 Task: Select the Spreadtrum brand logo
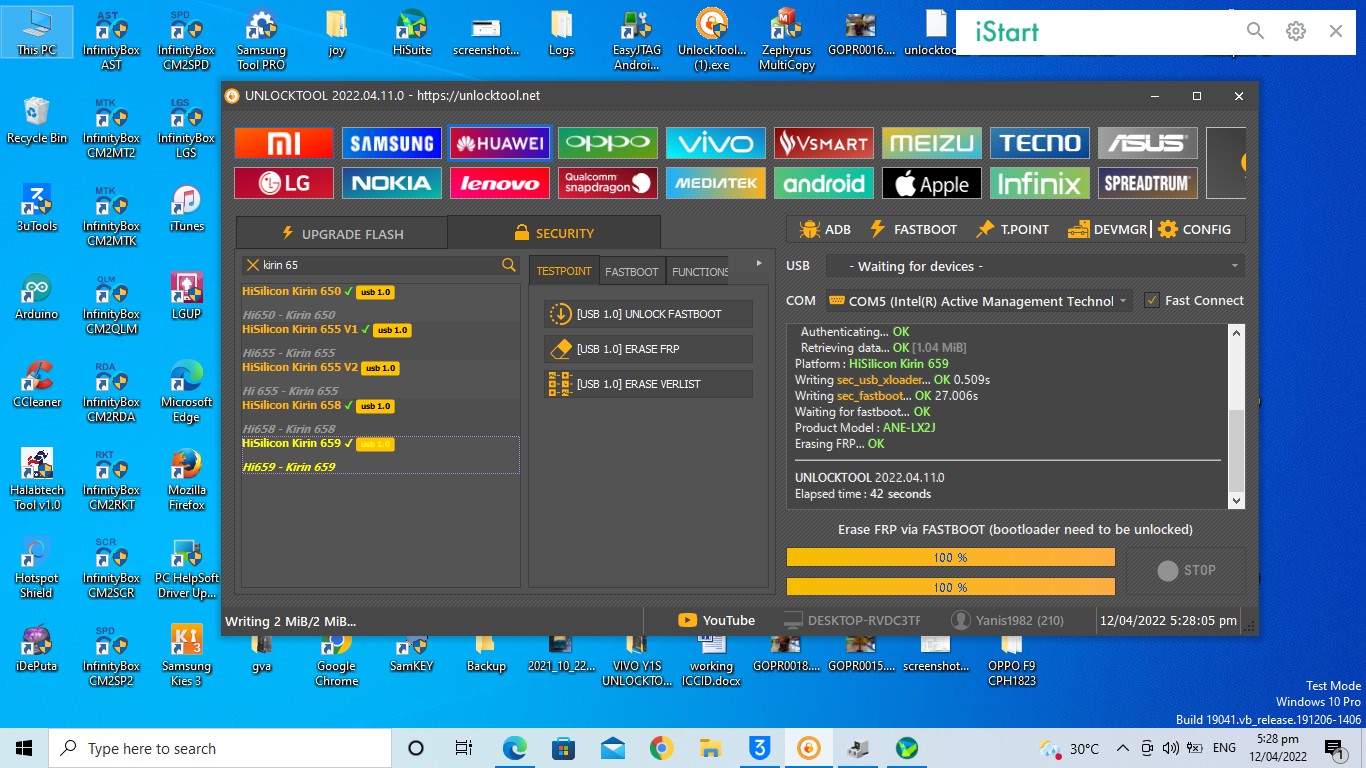point(1148,183)
